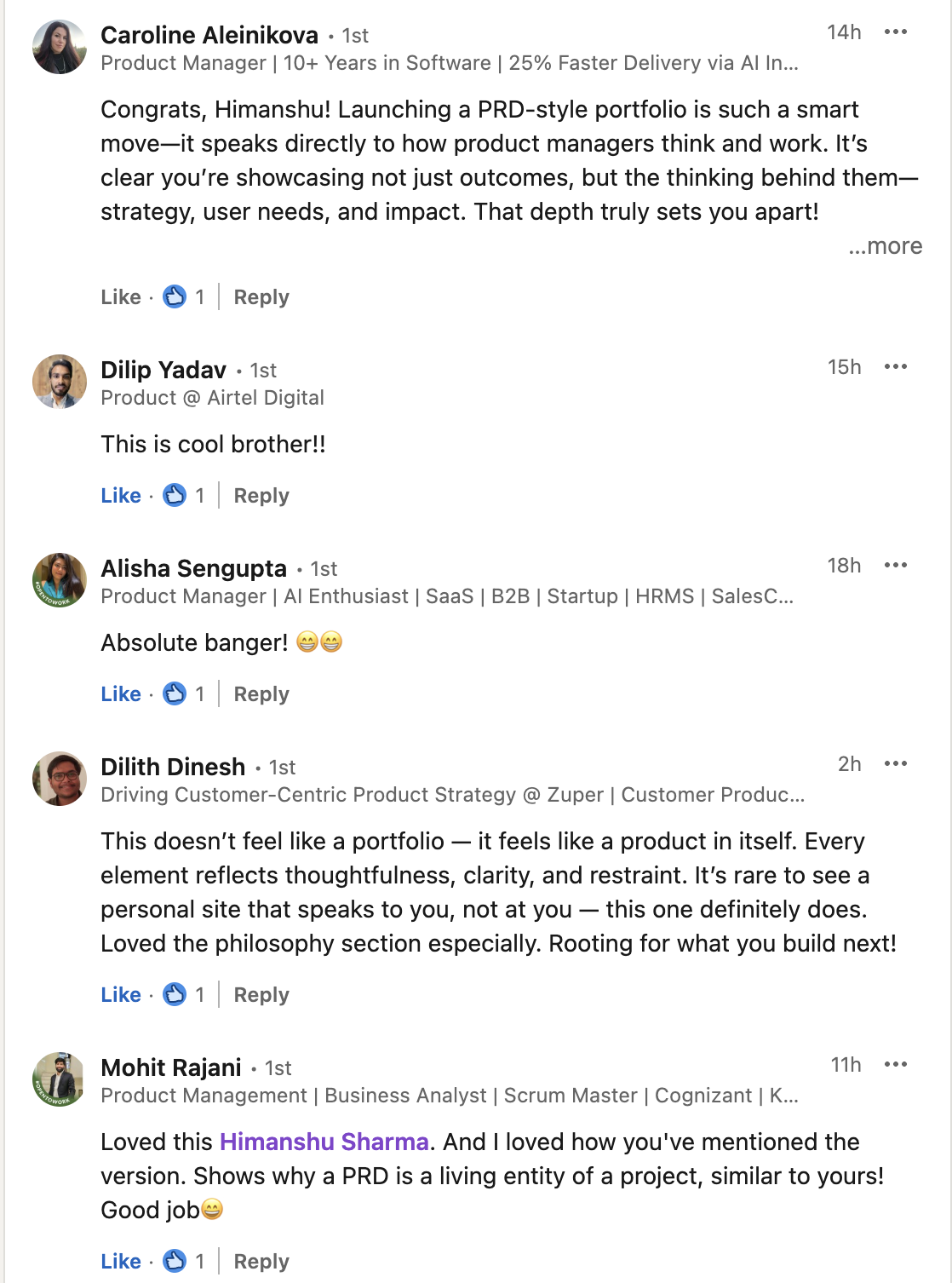The width and height of the screenshot is (952, 1283).
Task: Open the overflow menu on Mohit Rajani's comment
Action: coord(895,1065)
